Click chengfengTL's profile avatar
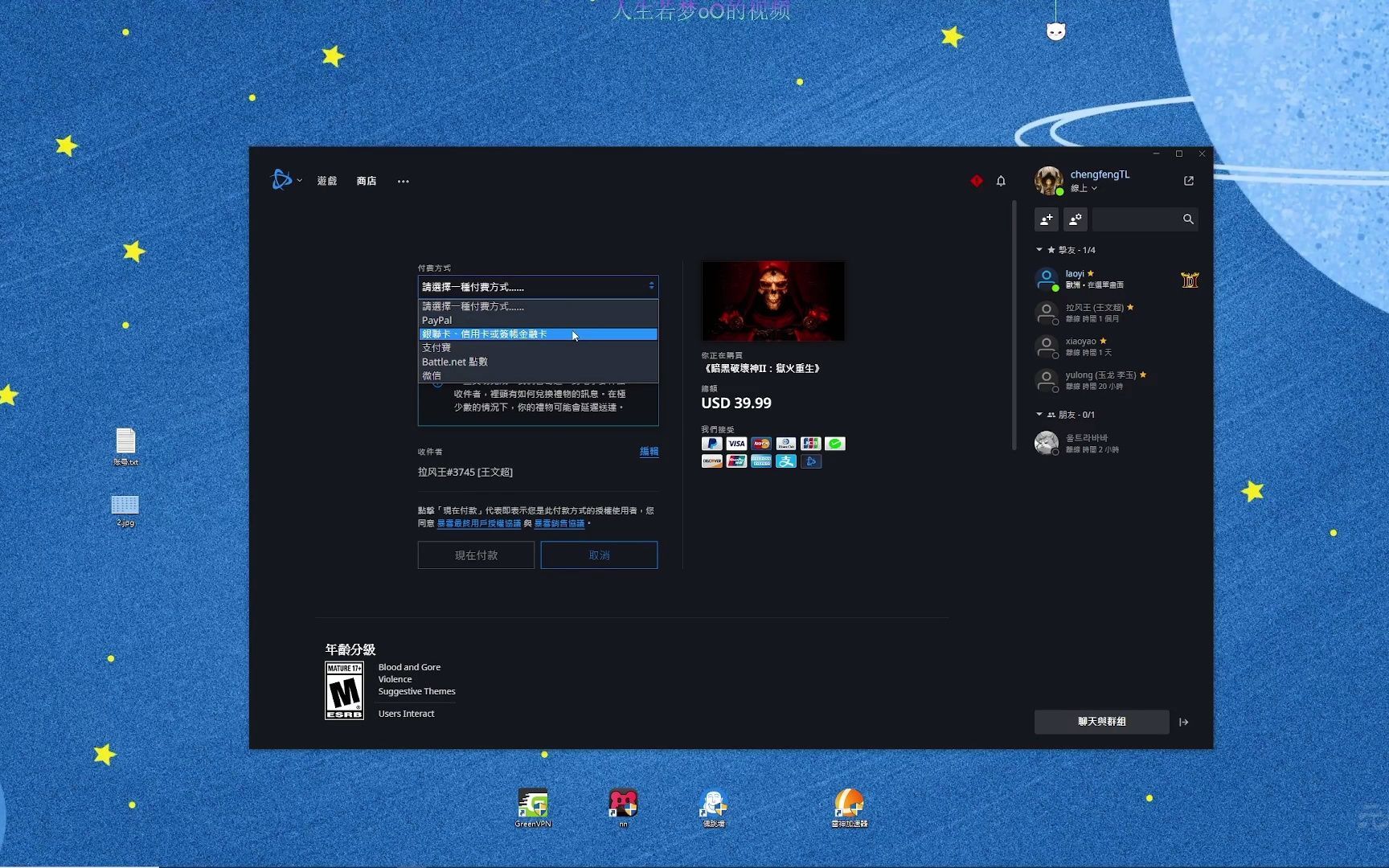 [1049, 181]
